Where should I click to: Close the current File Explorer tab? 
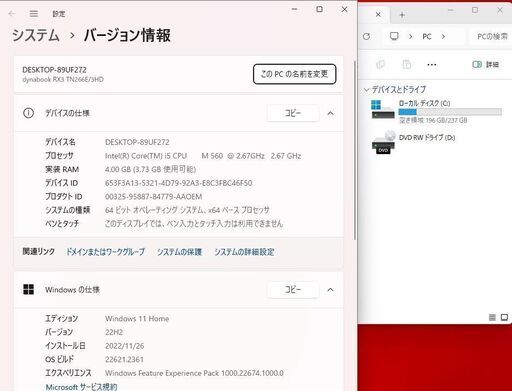378,15
